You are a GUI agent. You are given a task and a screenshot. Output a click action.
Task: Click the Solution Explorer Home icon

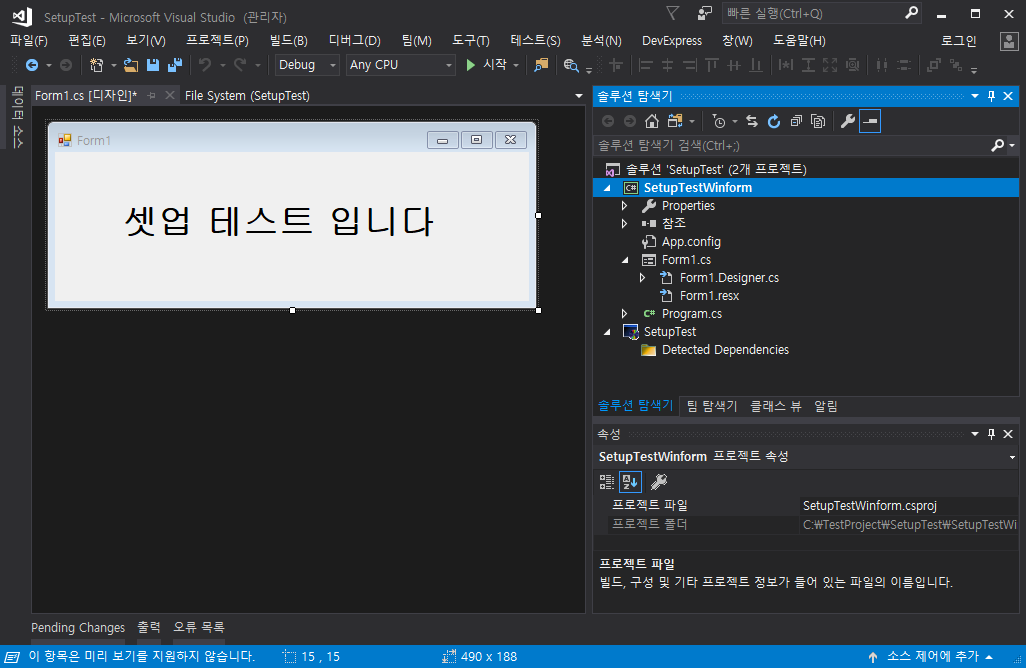pos(651,121)
